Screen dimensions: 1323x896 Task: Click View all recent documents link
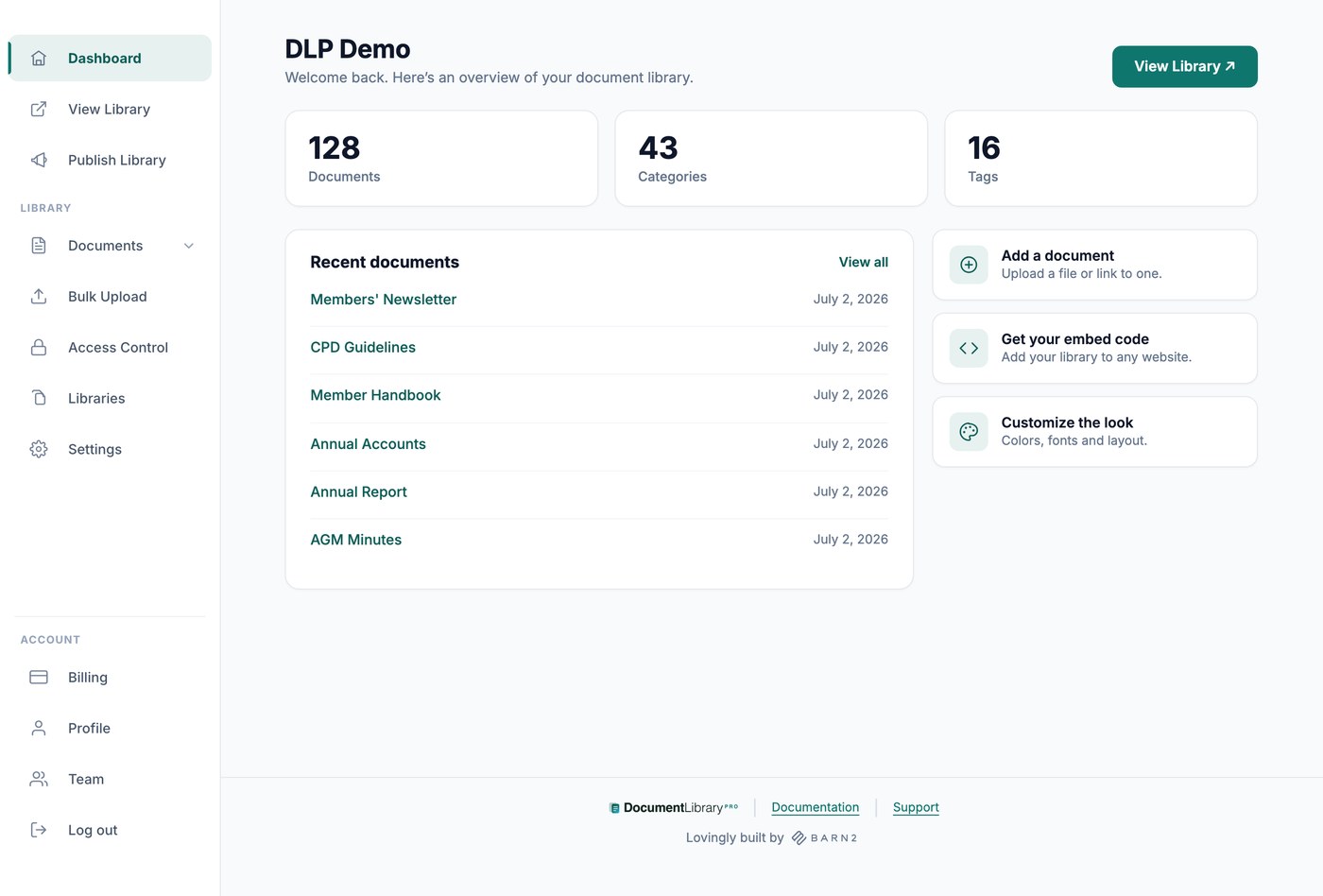[863, 262]
